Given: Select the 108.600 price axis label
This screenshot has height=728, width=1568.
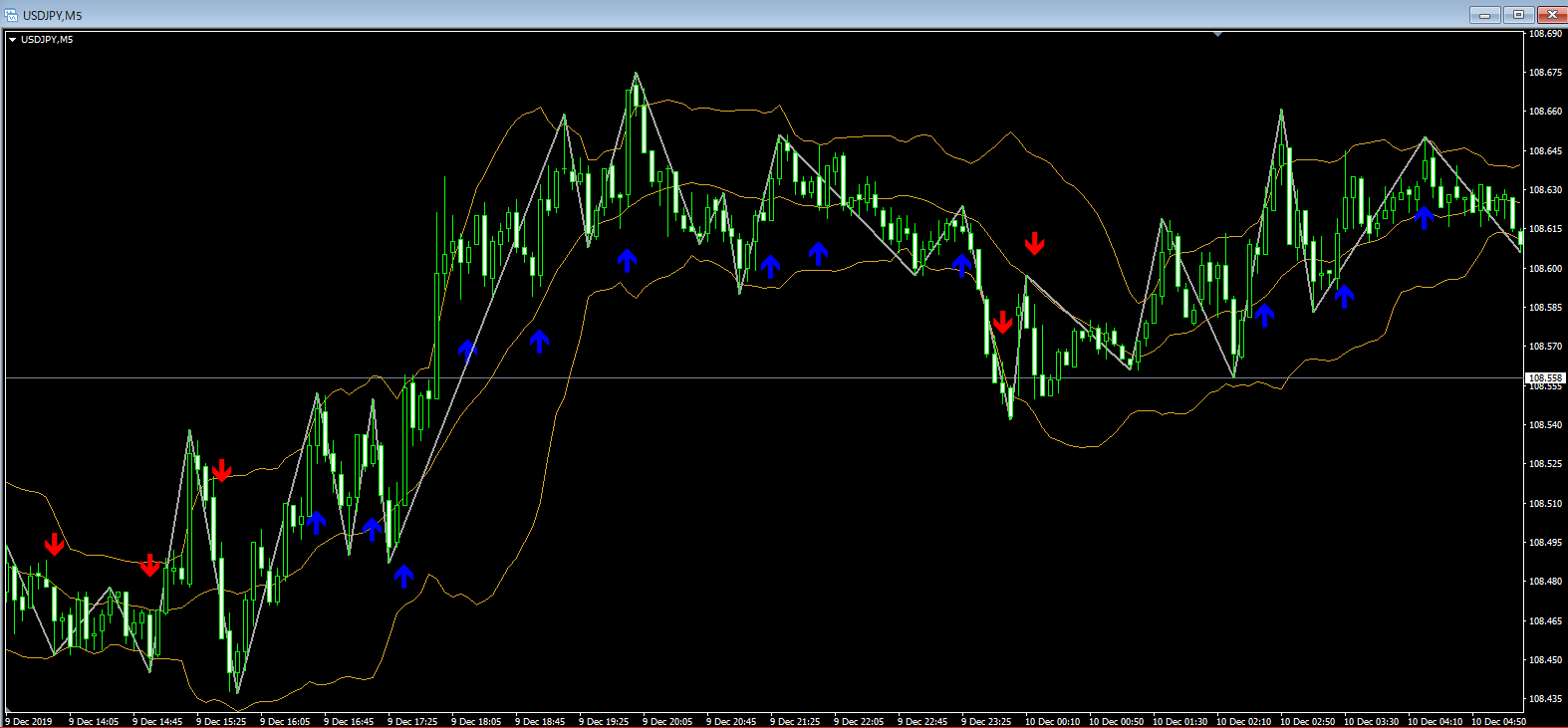Looking at the screenshot, I should (1545, 269).
